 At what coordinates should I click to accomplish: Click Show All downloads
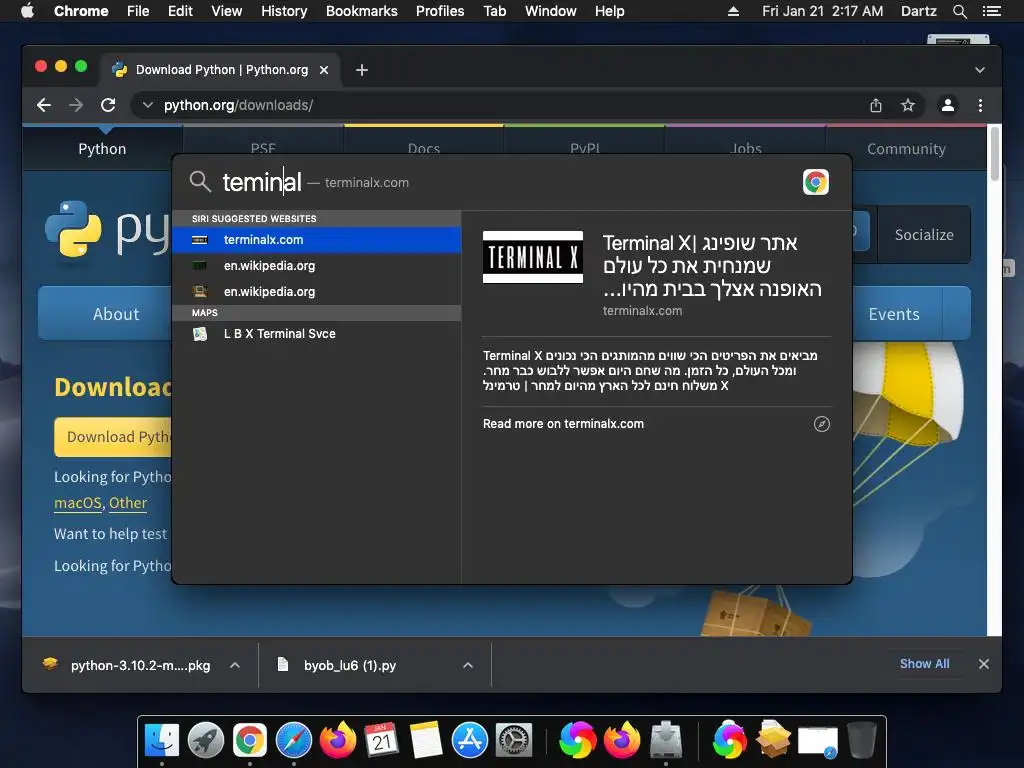924,664
